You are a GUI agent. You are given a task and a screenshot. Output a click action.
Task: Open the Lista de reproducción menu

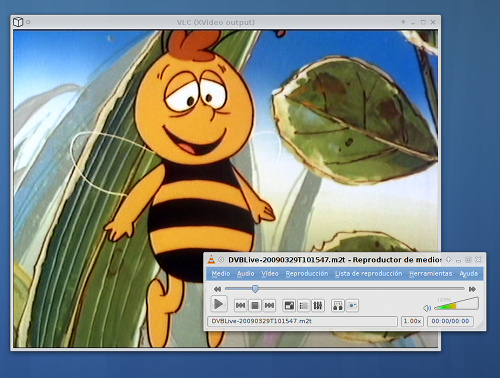coord(369,274)
